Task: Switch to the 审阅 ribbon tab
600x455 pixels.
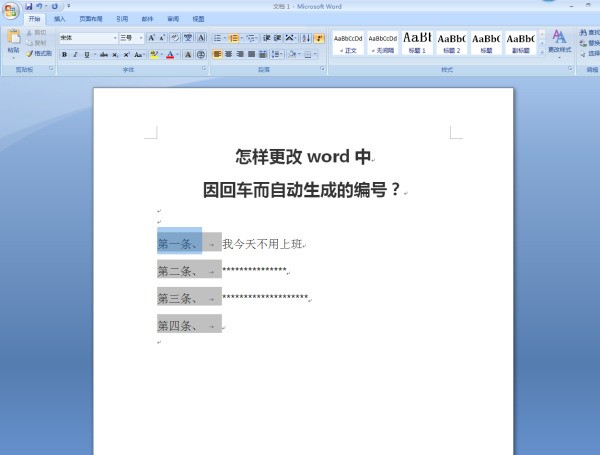Action: 173,19
